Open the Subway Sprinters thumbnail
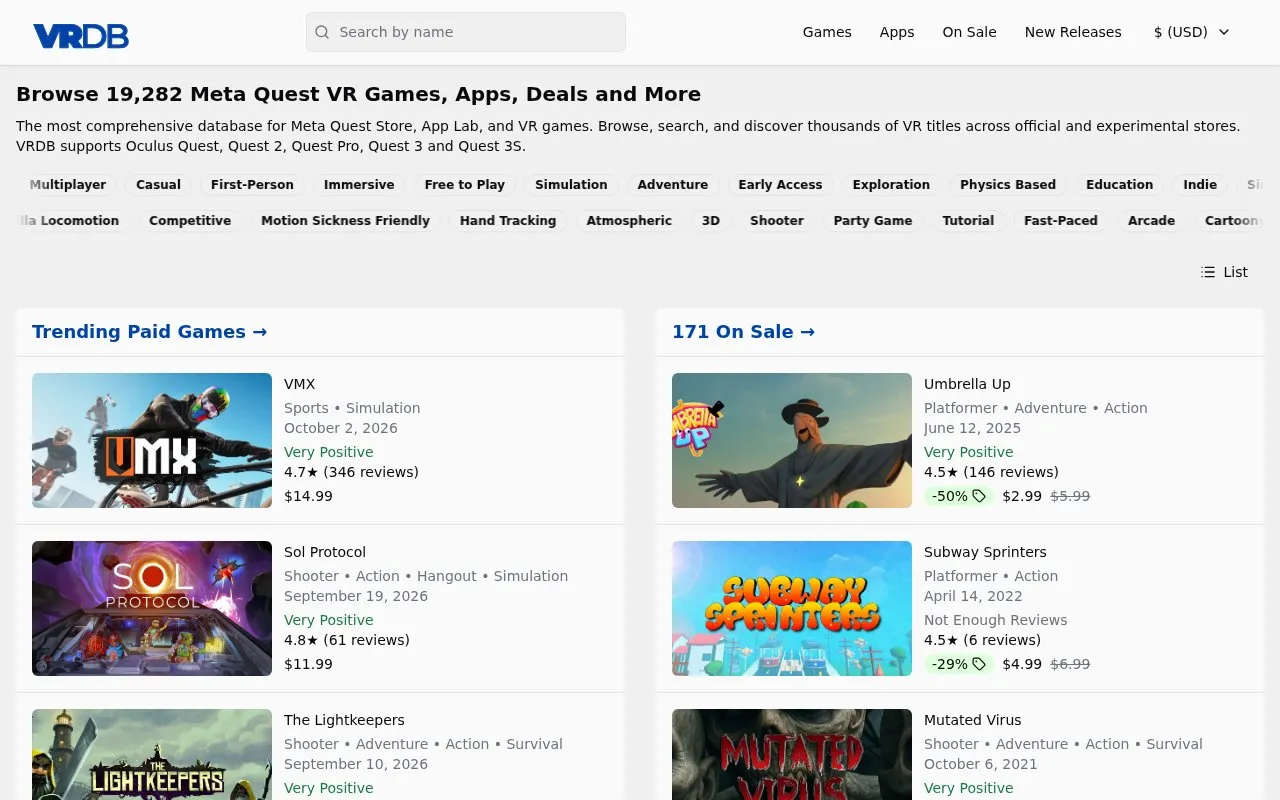The width and height of the screenshot is (1280, 800). click(792, 608)
